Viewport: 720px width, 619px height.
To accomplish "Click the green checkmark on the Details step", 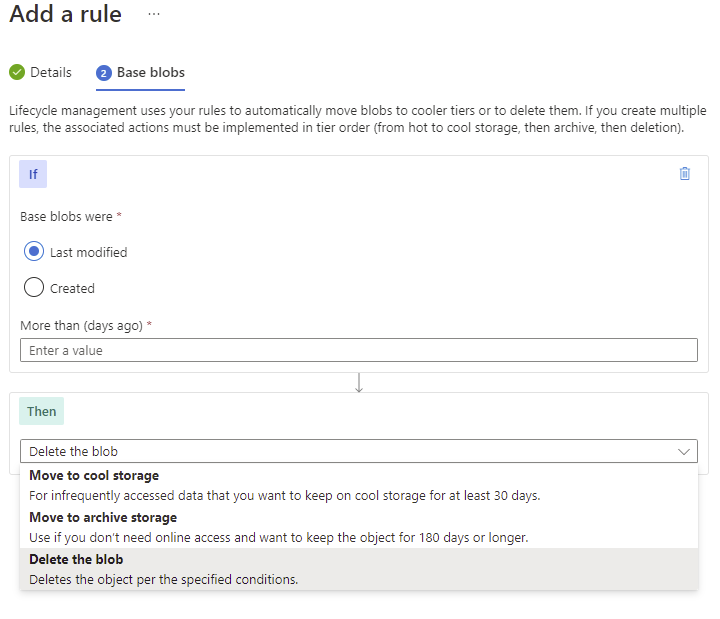I will (17, 72).
